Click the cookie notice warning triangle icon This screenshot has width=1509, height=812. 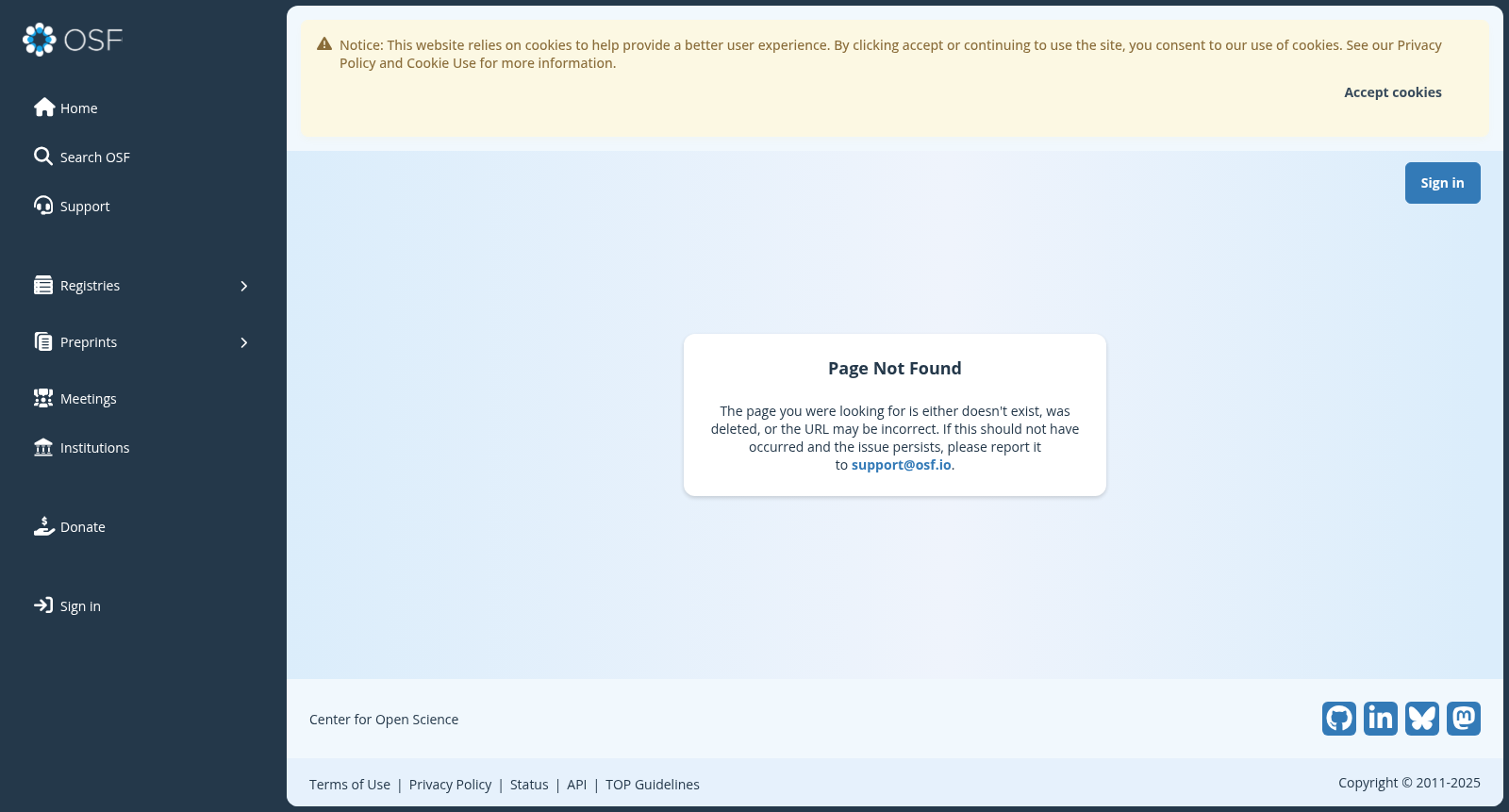(x=324, y=44)
